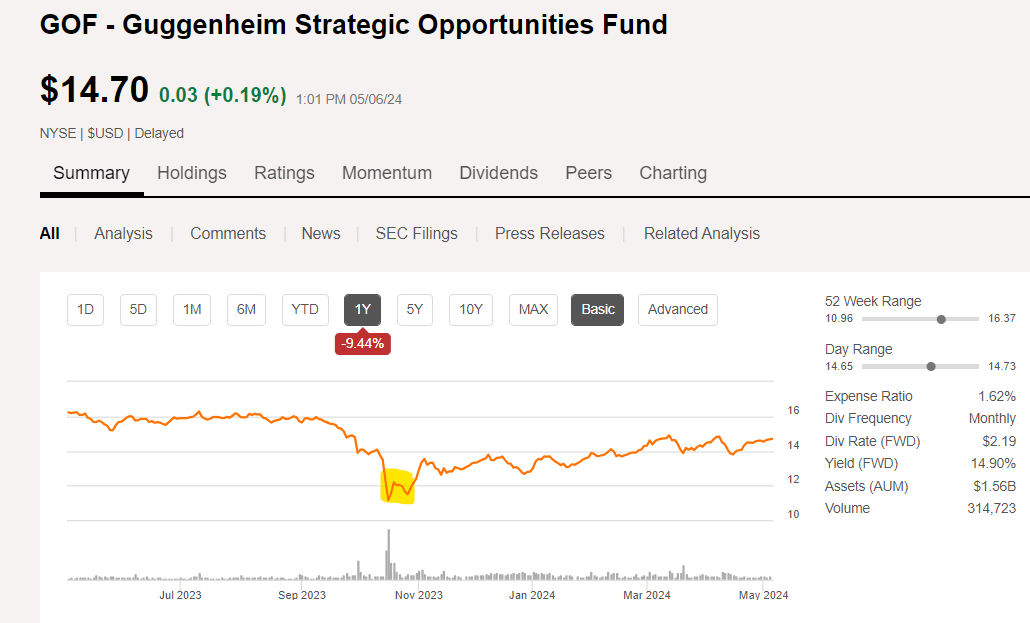Switch to the 1D chart view

[x=85, y=310]
